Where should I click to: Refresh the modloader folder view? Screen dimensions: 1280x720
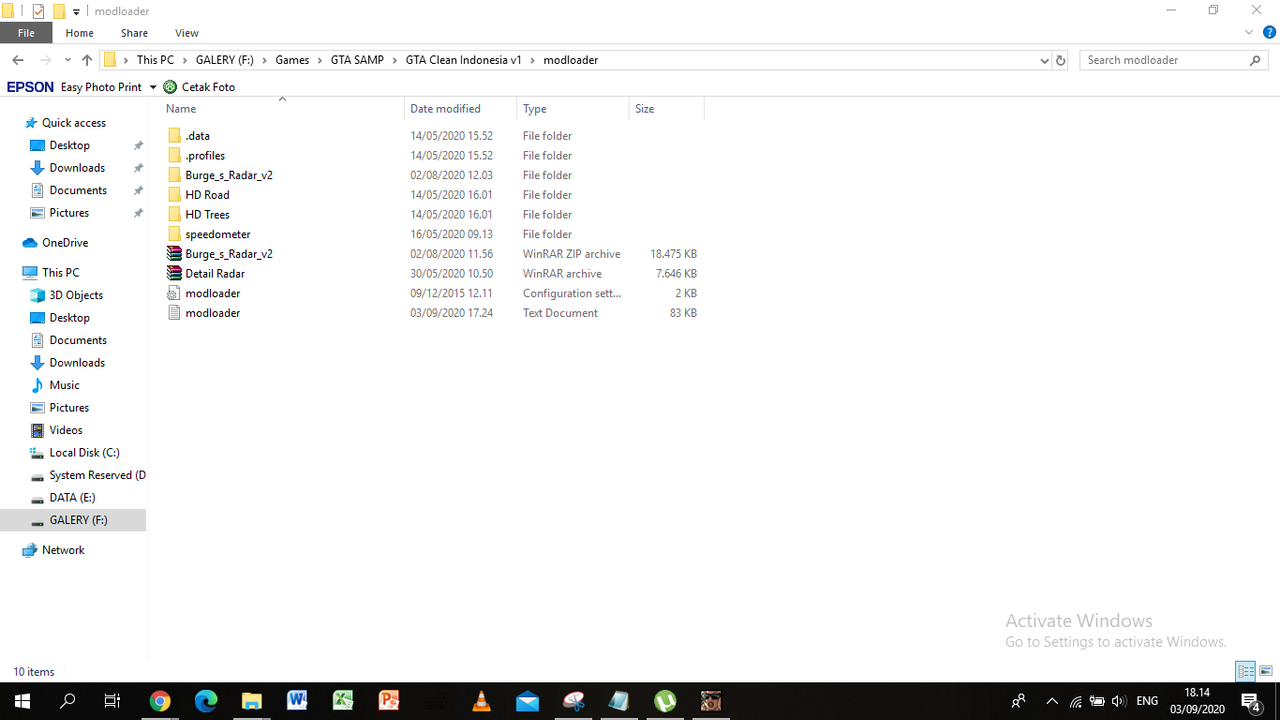(1061, 60)
